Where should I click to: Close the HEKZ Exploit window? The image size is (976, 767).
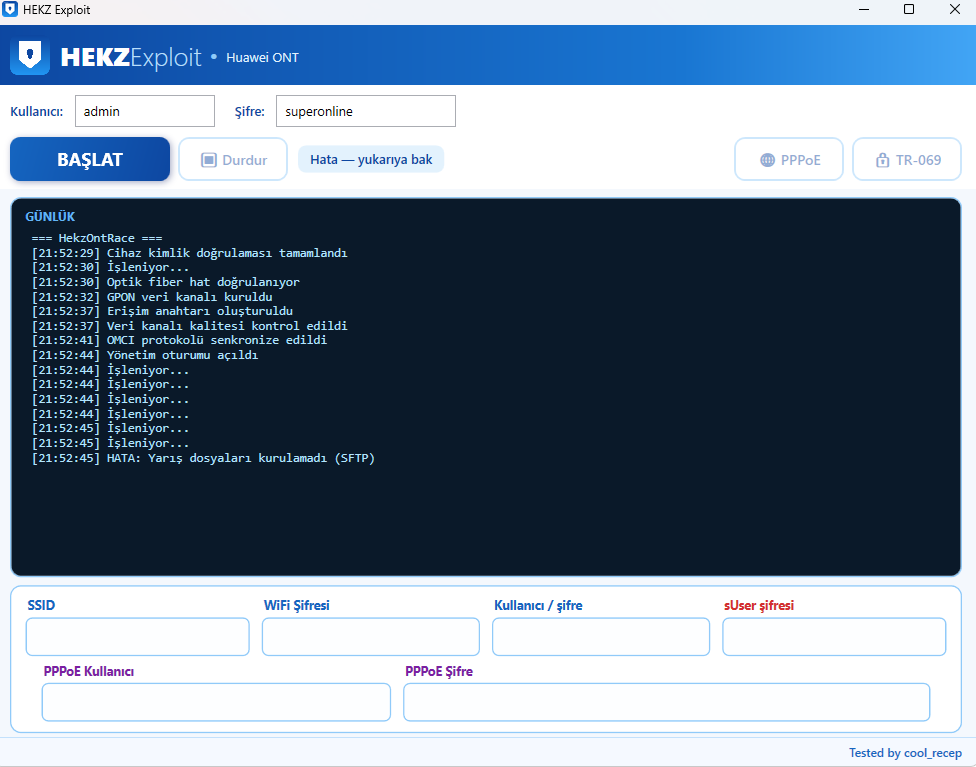tap(955, 9)
